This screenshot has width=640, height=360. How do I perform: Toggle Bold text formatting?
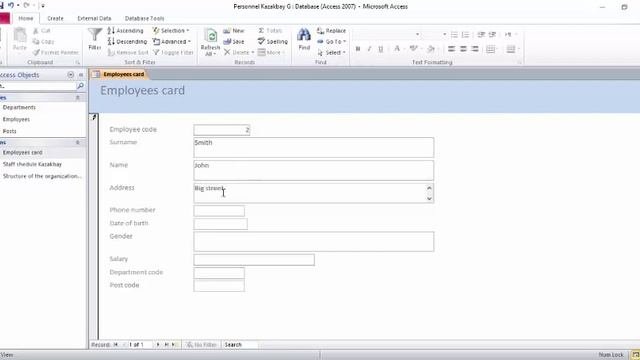[x=358, y=49]
